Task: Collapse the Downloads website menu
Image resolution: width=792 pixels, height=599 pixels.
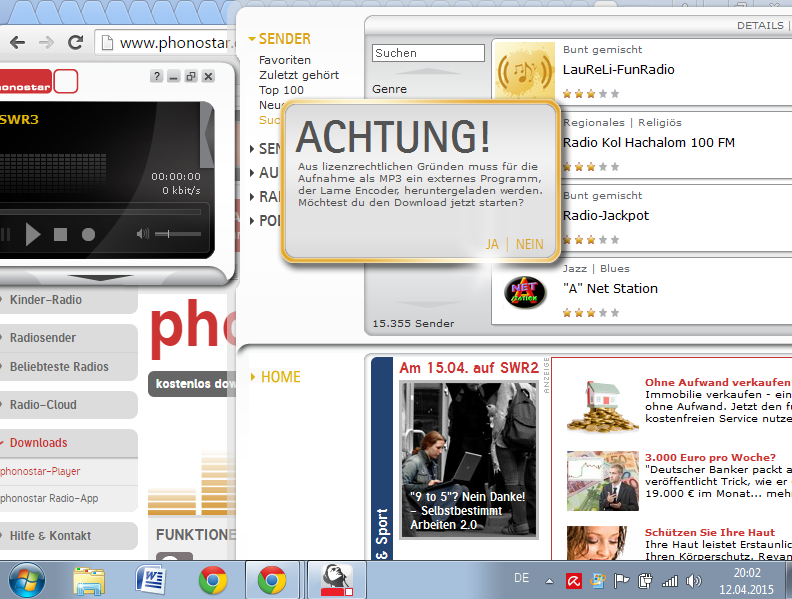Action: tap(38, 443)
